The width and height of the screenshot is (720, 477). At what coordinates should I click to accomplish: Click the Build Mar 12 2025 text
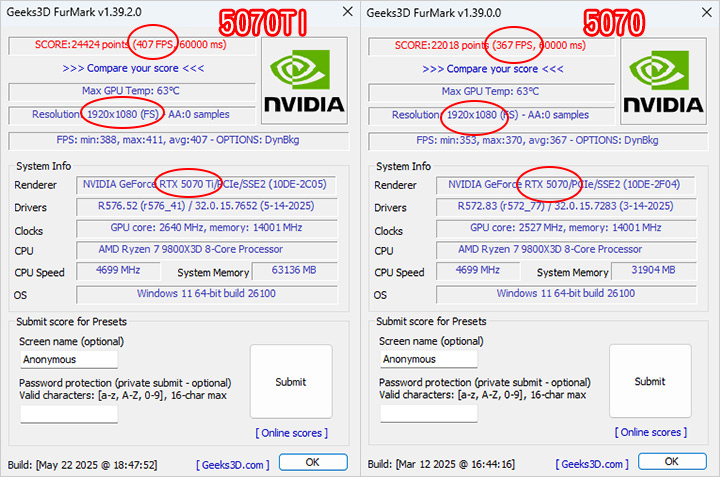[441, 464]
